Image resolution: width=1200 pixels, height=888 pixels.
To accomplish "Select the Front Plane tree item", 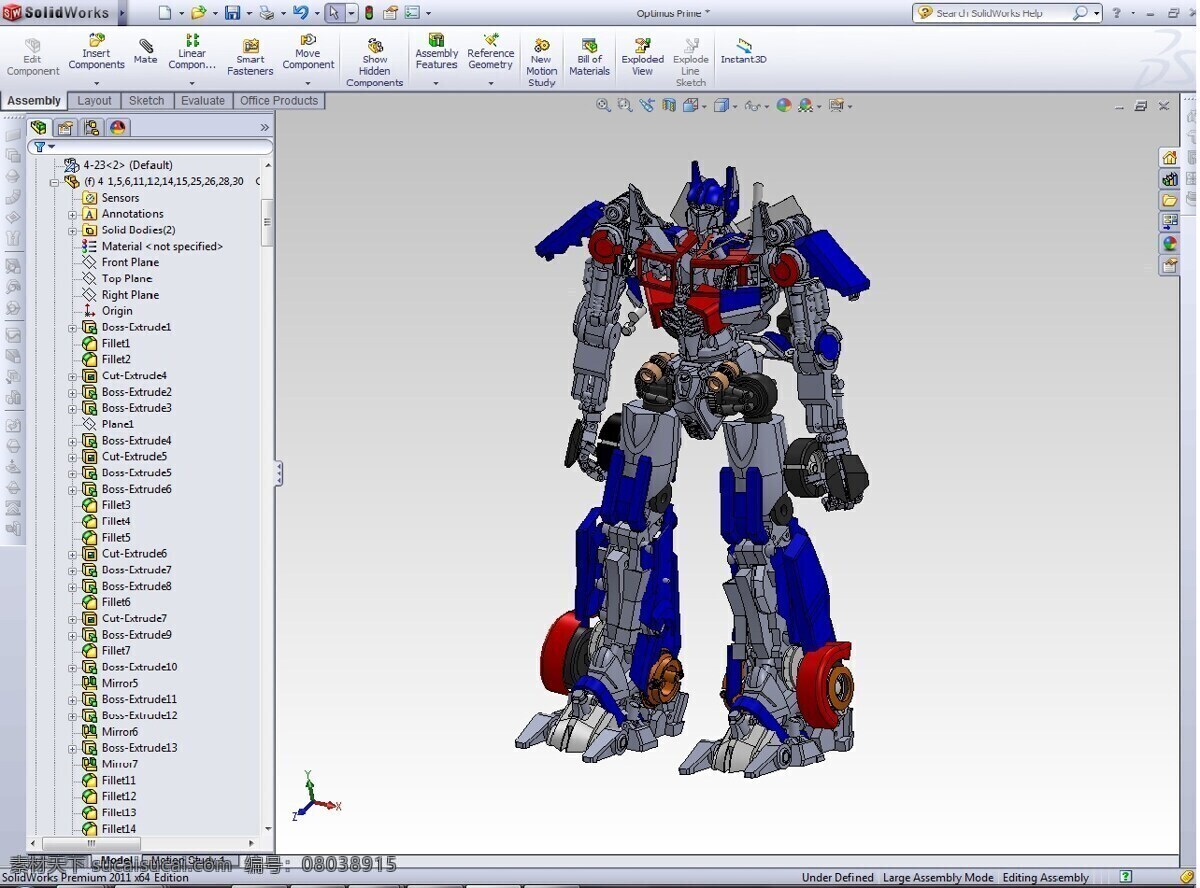I will tap(130, 263).
